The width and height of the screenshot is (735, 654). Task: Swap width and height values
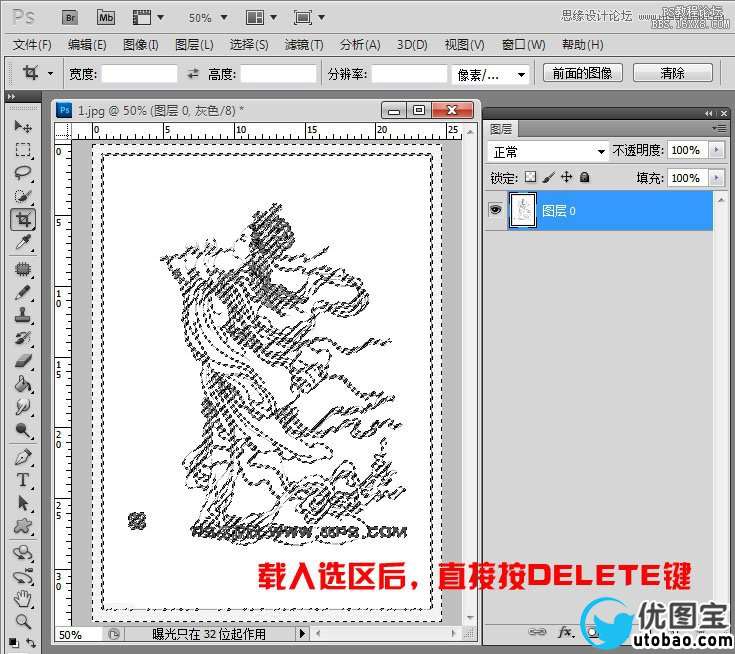193,74
